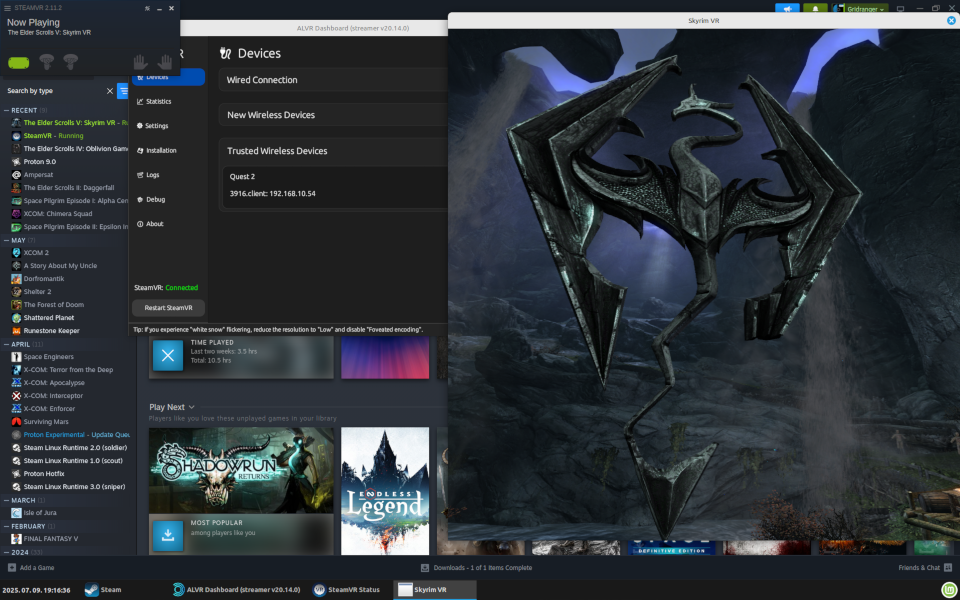Open Steam announcements megaphone icon
The height and width of the screenshot is (600, 960).
coord(787,9)
